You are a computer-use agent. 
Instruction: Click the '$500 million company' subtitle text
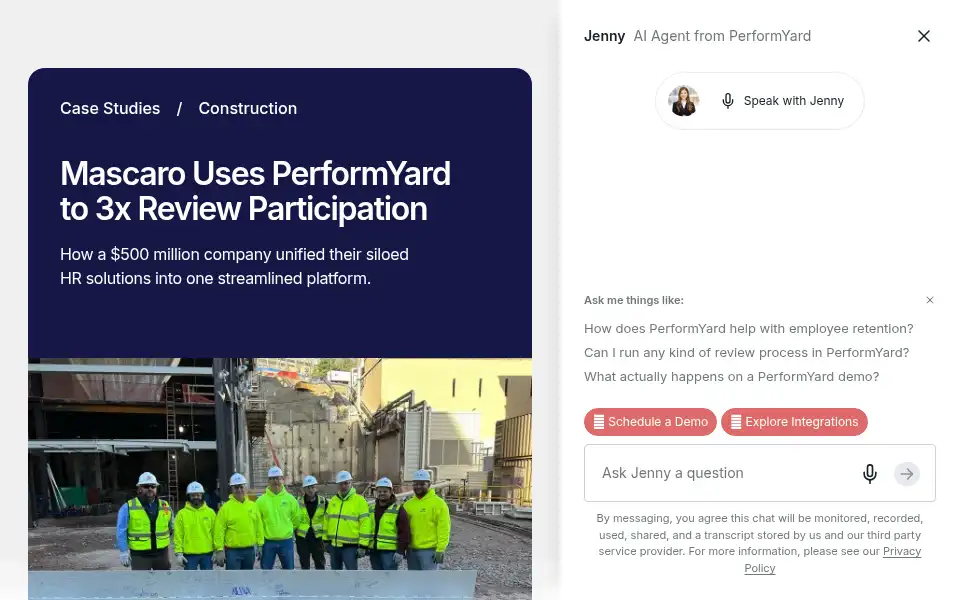pyautogui.click(x=234, y=266)
